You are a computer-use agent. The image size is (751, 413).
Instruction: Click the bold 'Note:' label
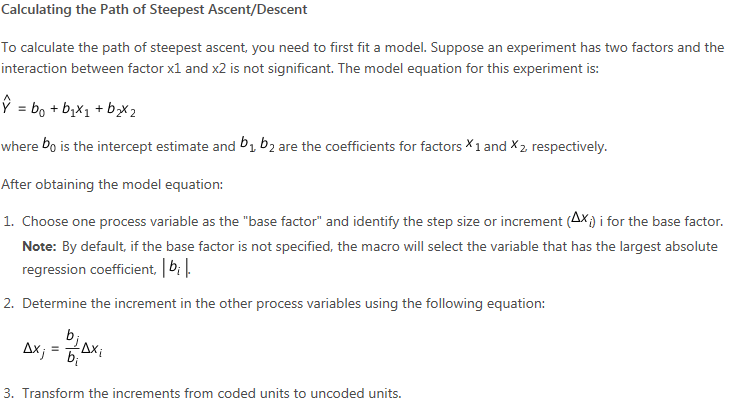39,246
